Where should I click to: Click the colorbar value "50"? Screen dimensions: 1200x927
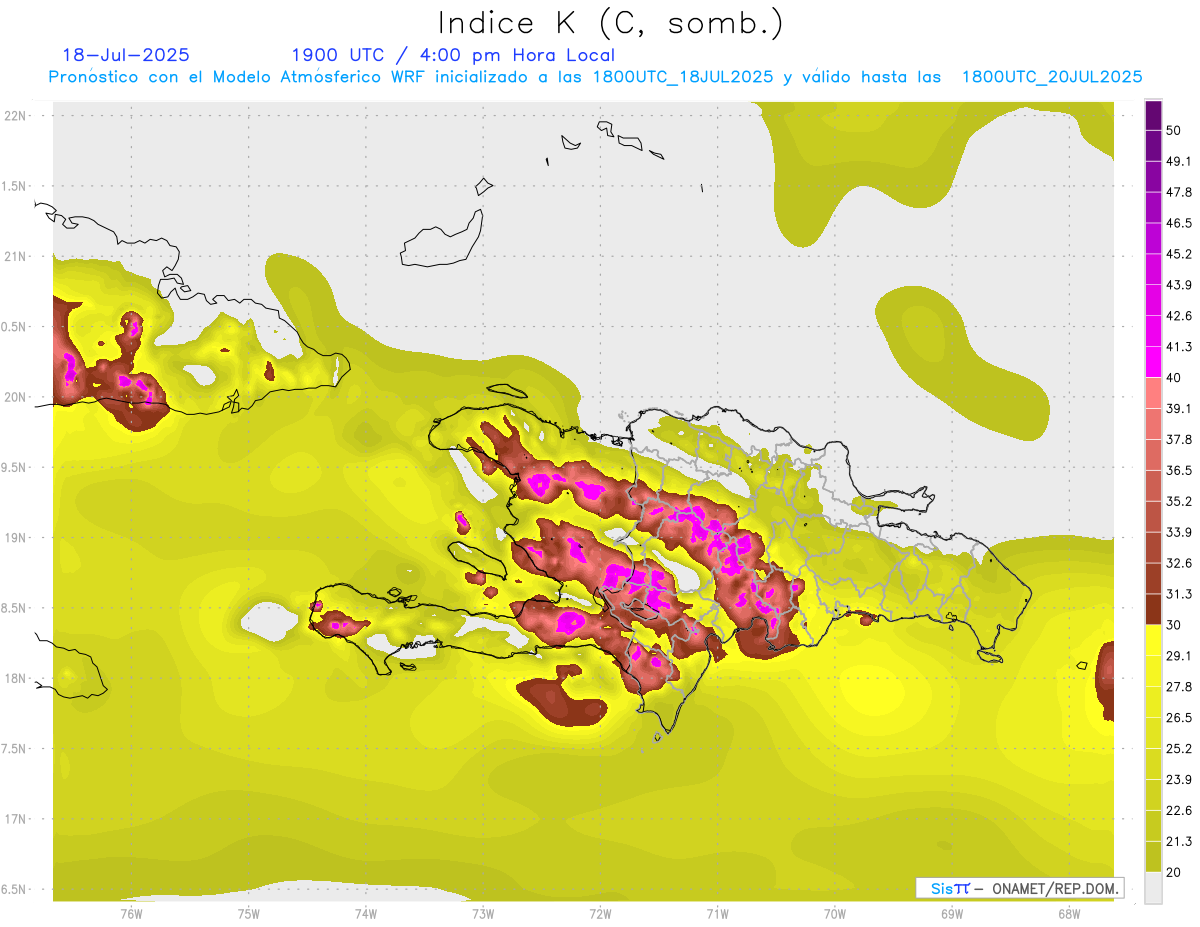[1175, 130]
